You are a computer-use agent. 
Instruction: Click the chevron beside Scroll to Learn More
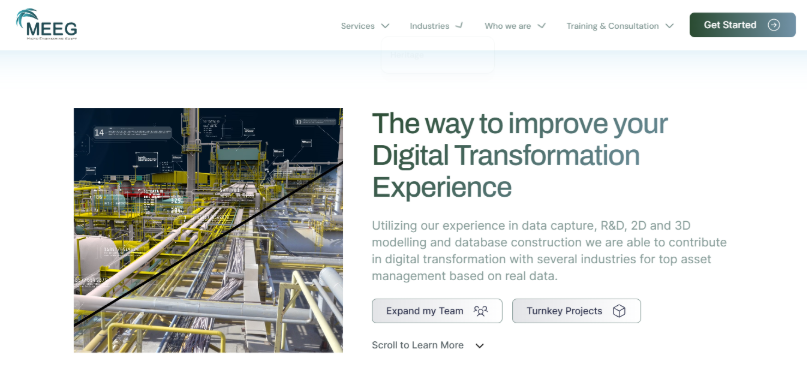click(480, 346)
